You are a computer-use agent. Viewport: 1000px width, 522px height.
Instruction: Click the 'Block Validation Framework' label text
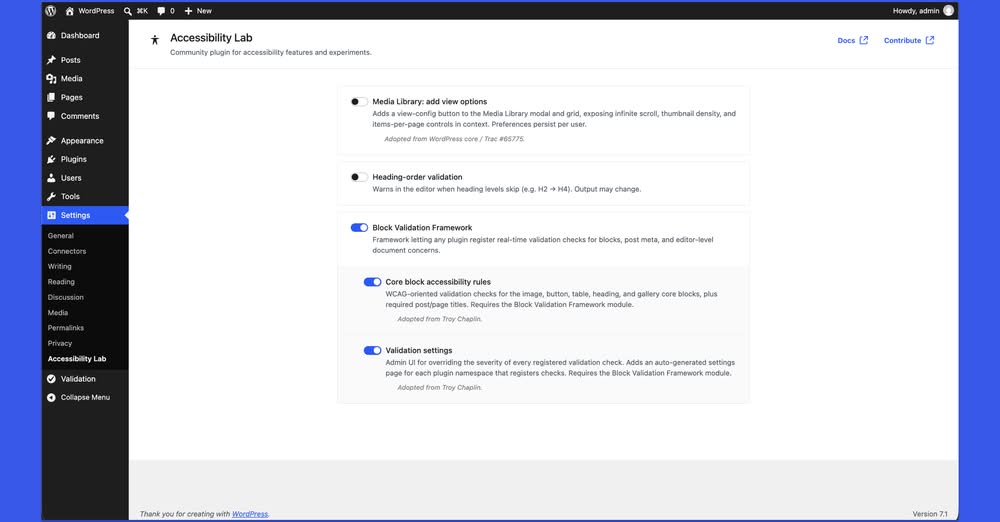click(x=422, y=228)
